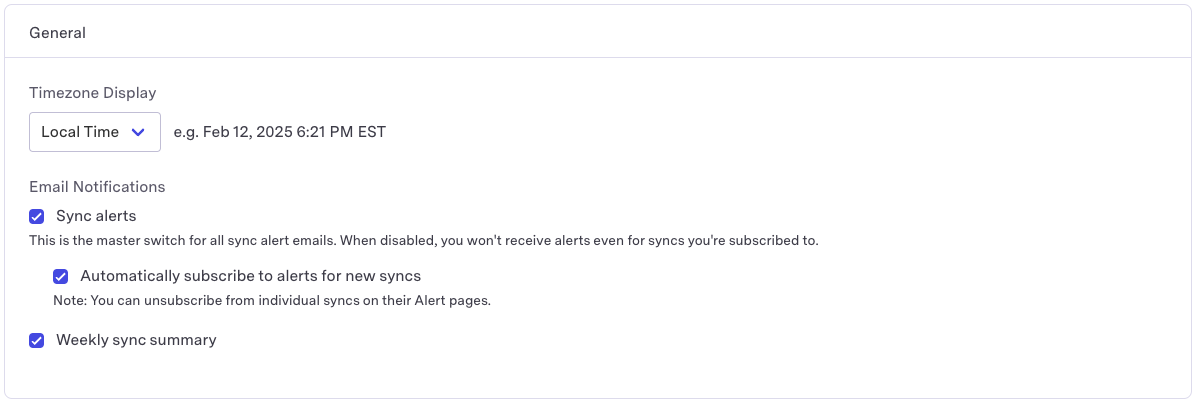This screenshot has width=1197, height=403.
Task: Select the General section header
Action: 57,33
